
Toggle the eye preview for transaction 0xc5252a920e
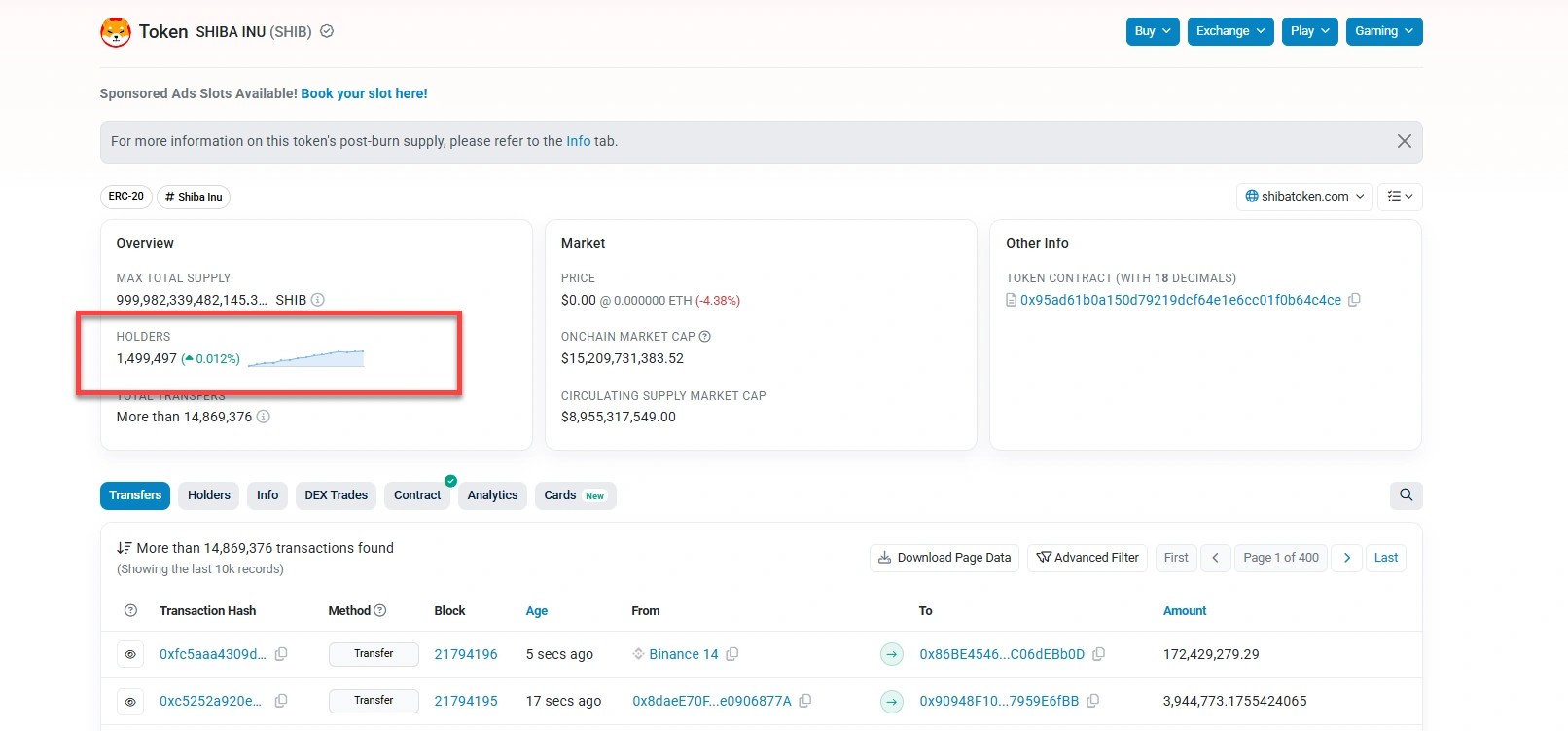130,701
